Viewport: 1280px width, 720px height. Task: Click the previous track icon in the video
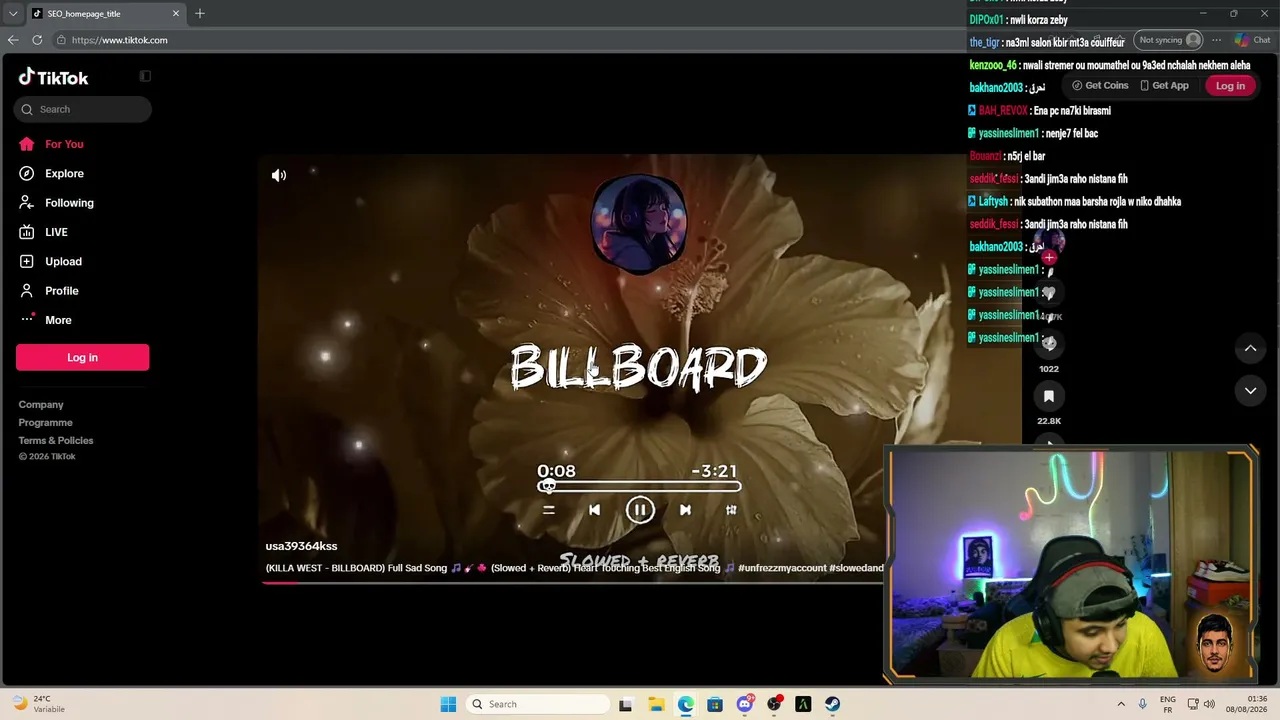coord(594,510)
